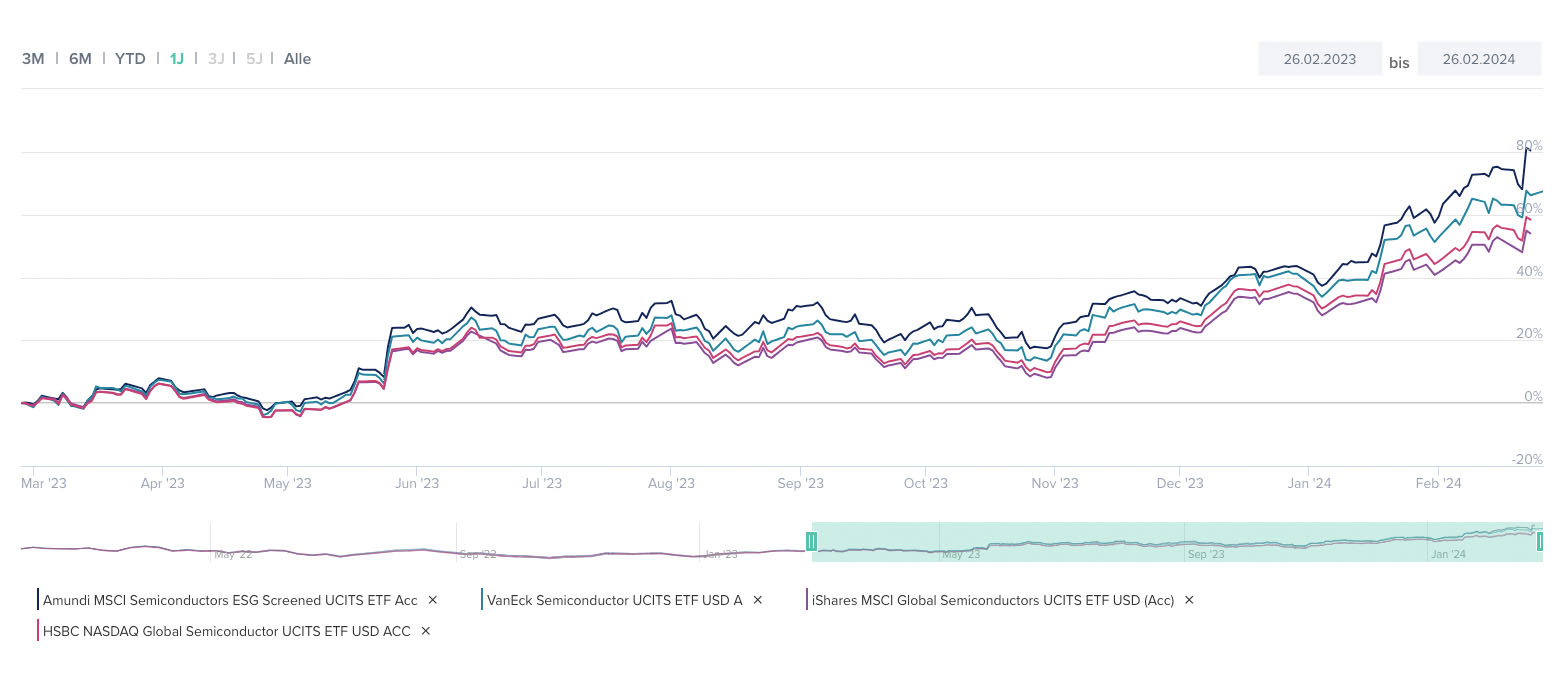
Task: Show YTD performance range
Action: (130, 59)
